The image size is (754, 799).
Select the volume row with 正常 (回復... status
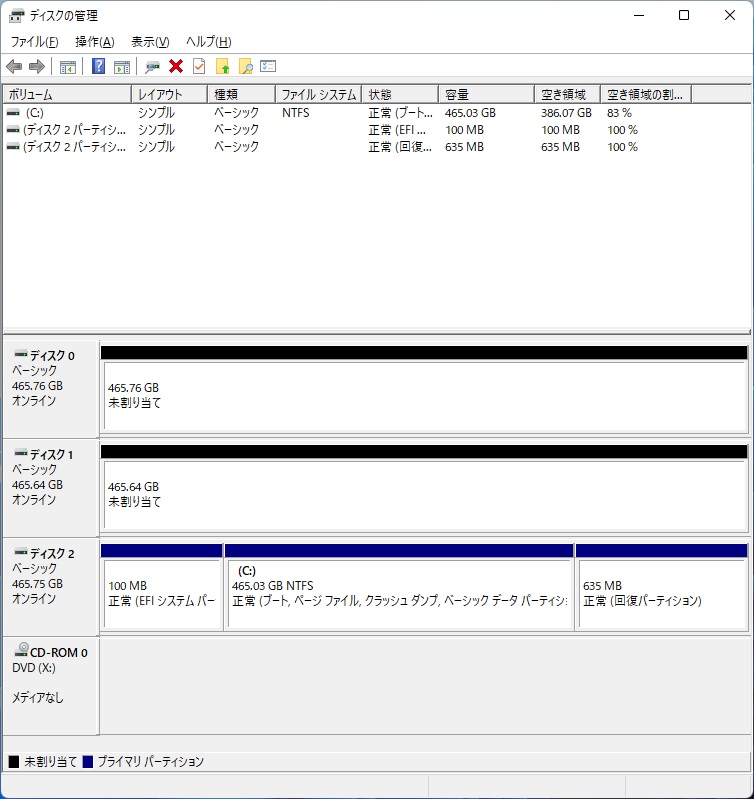coord(346,147)
